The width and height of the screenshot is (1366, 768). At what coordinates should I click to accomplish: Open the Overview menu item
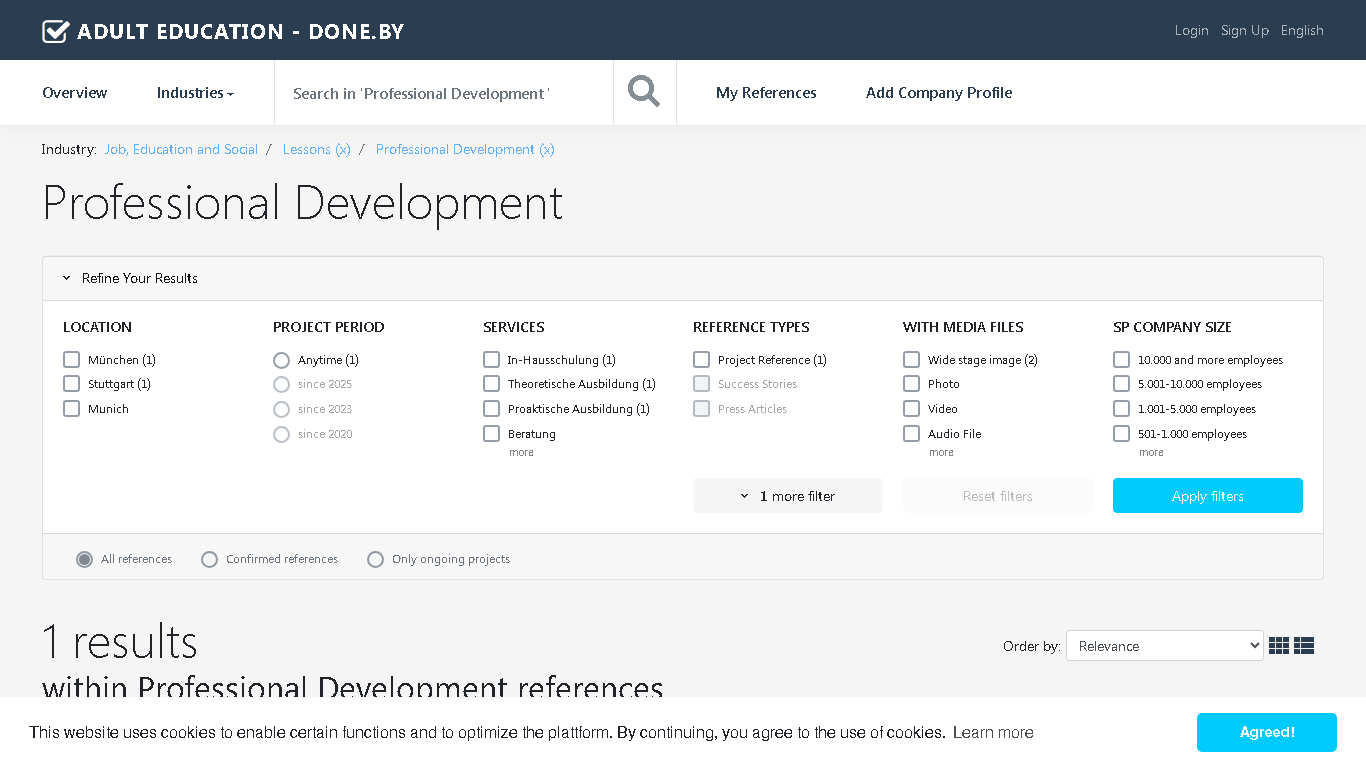pos(75,92)
